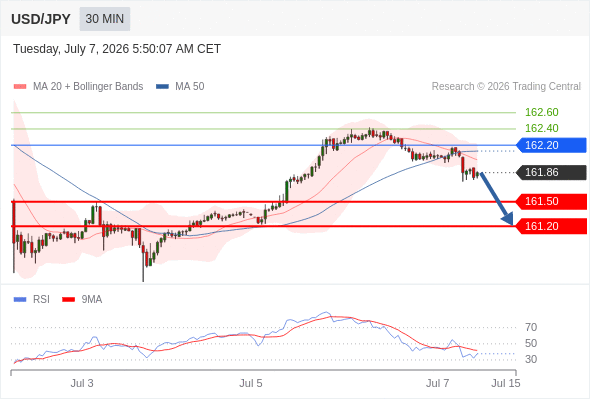Click the RSI 70 level label
This screenshot has height=400, width=590.
(x=531, y=327)
